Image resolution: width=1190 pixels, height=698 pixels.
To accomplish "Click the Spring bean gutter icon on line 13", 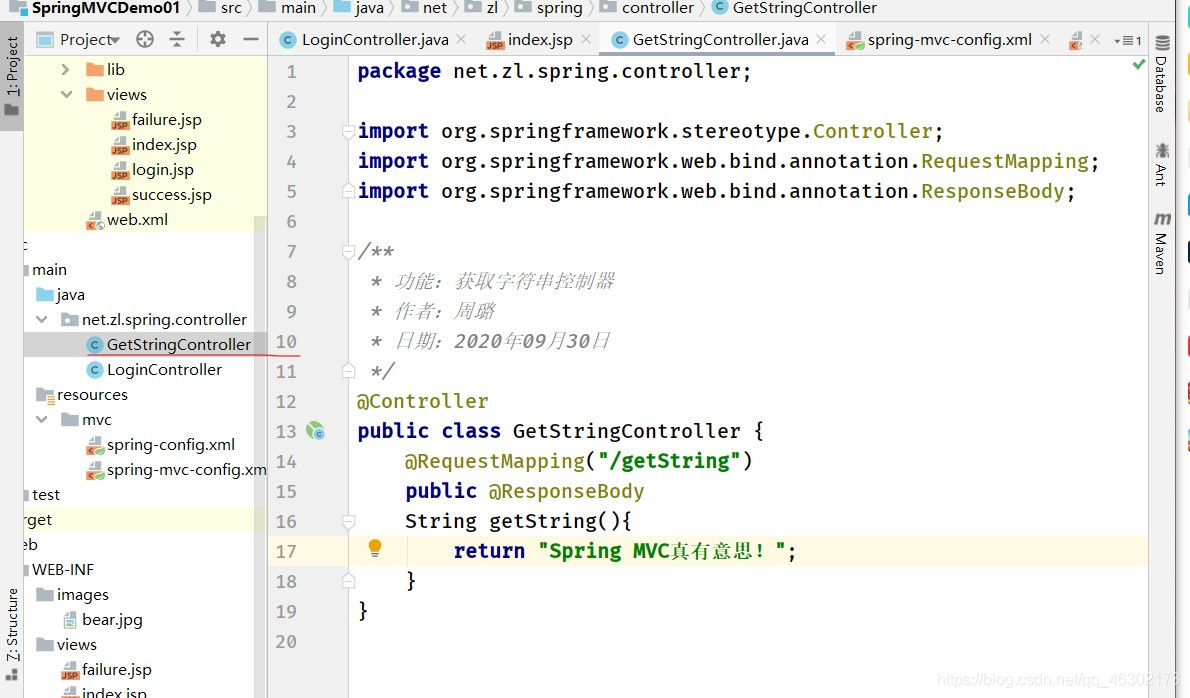I will click(x=315, y=431).
